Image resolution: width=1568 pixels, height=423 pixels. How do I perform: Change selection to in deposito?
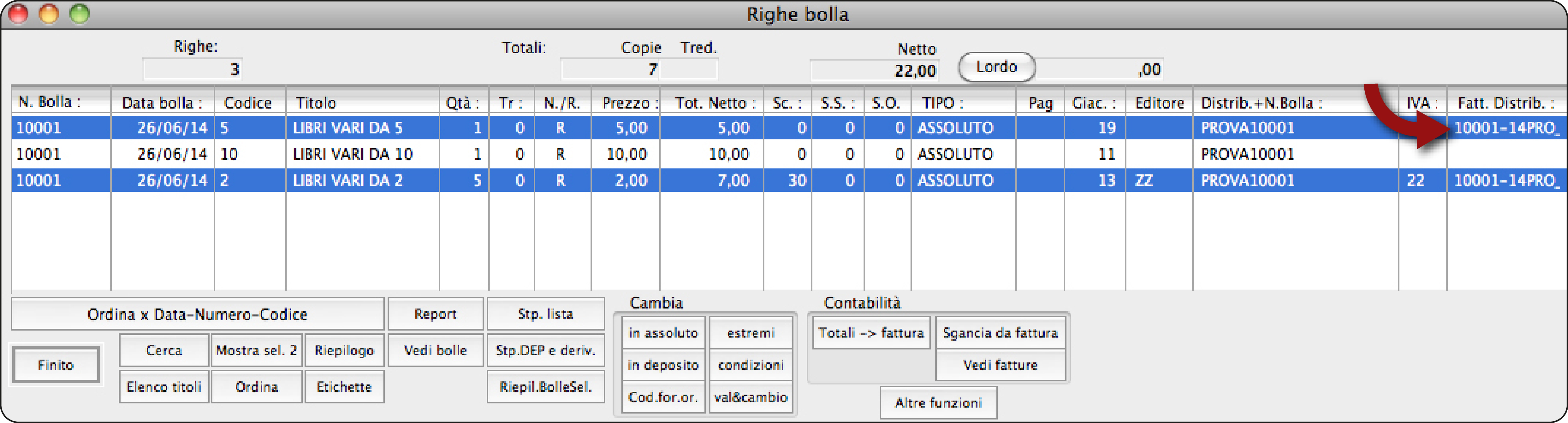[663, 365]
